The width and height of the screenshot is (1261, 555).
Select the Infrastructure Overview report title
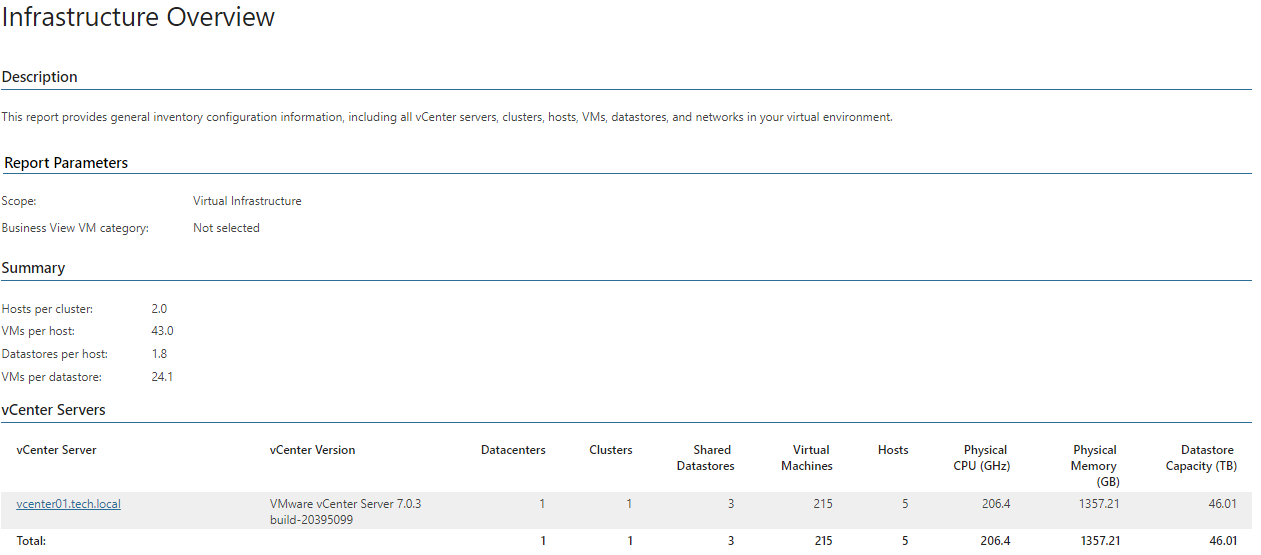pos(138,17)
